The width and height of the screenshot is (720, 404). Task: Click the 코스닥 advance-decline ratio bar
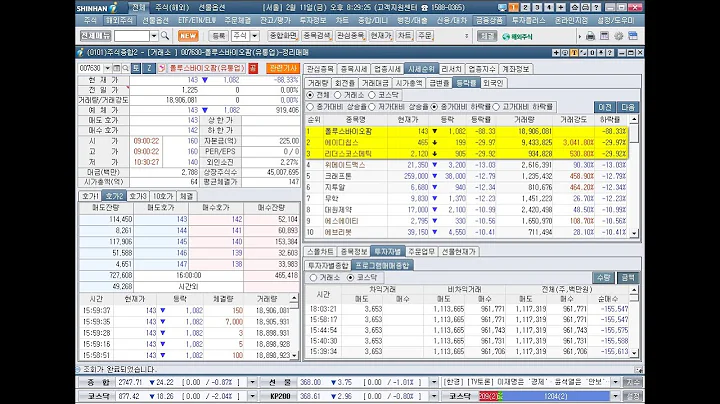point(545,396)
